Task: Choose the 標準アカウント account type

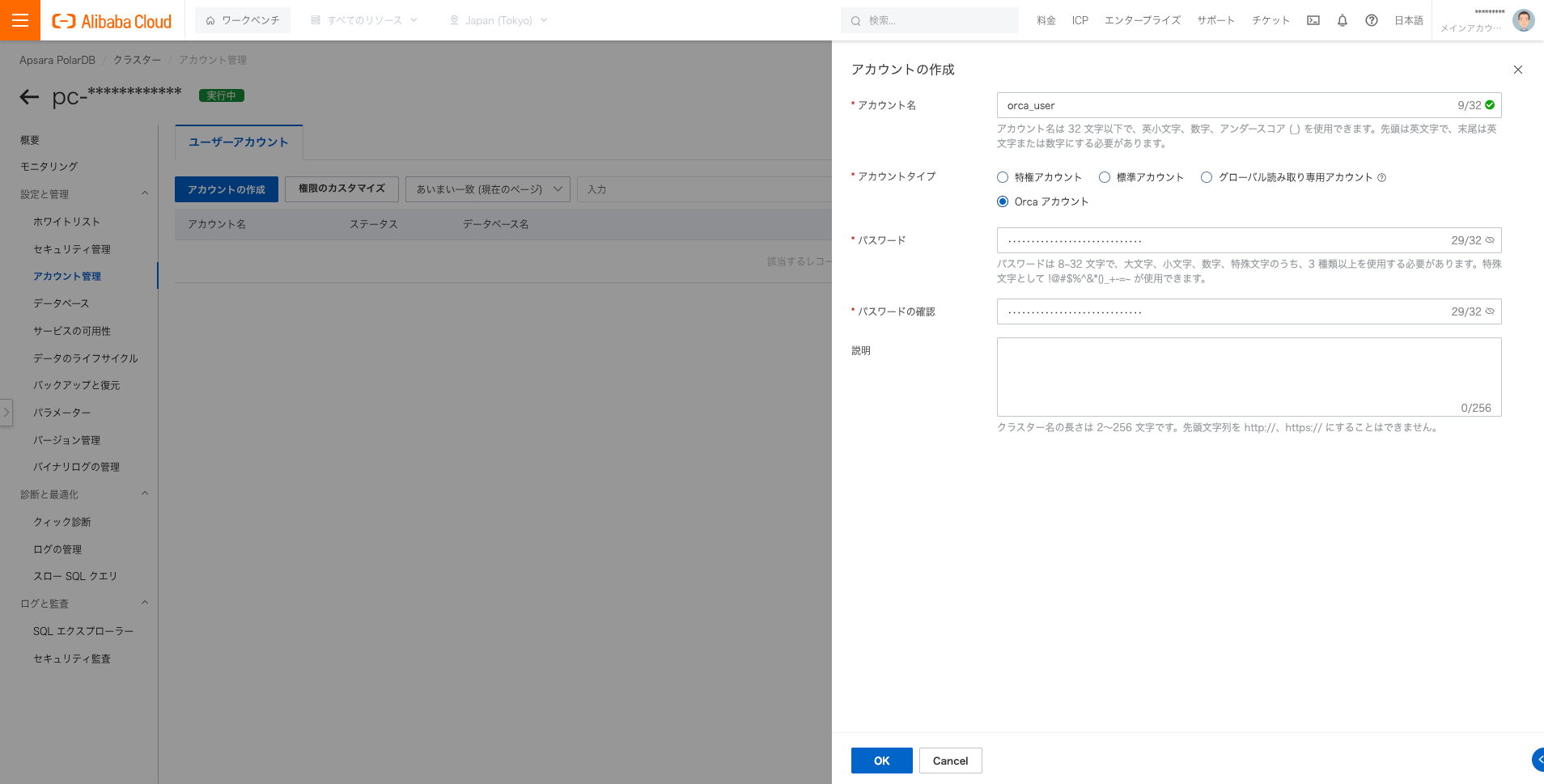Action: [1104, 176]
